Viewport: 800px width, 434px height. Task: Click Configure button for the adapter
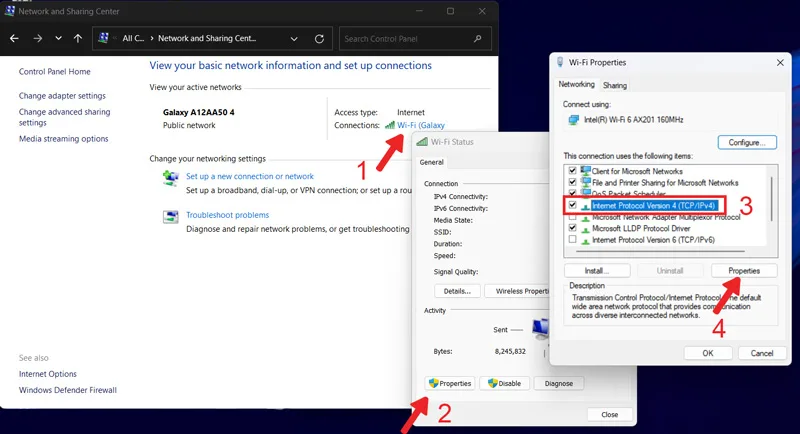(x=747, y=142)
